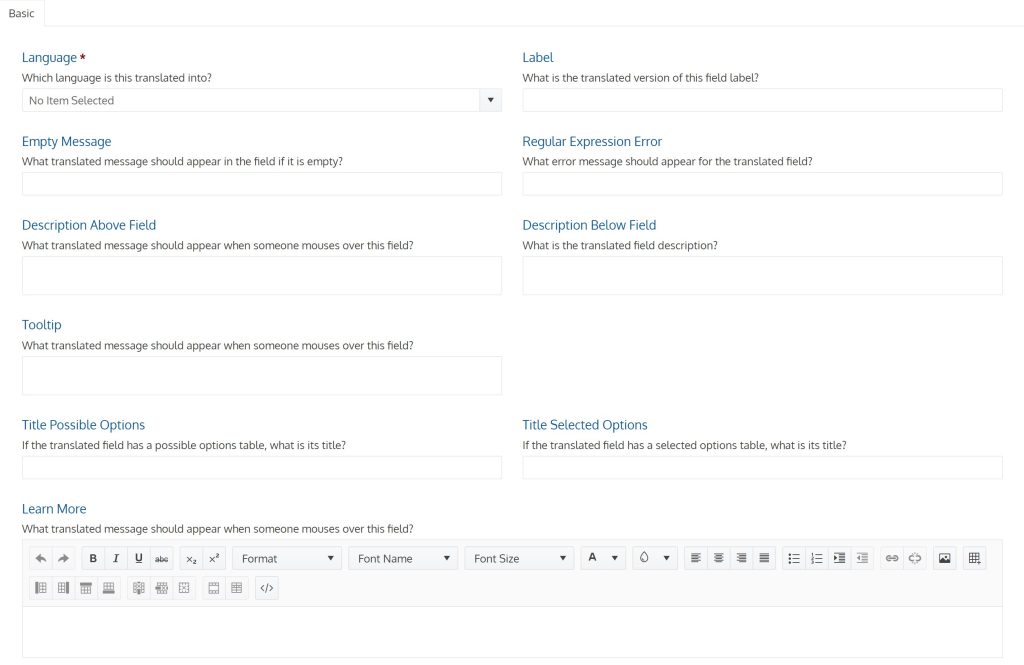
Task: Apply Subscript formatting
Action: click(191, 559)
